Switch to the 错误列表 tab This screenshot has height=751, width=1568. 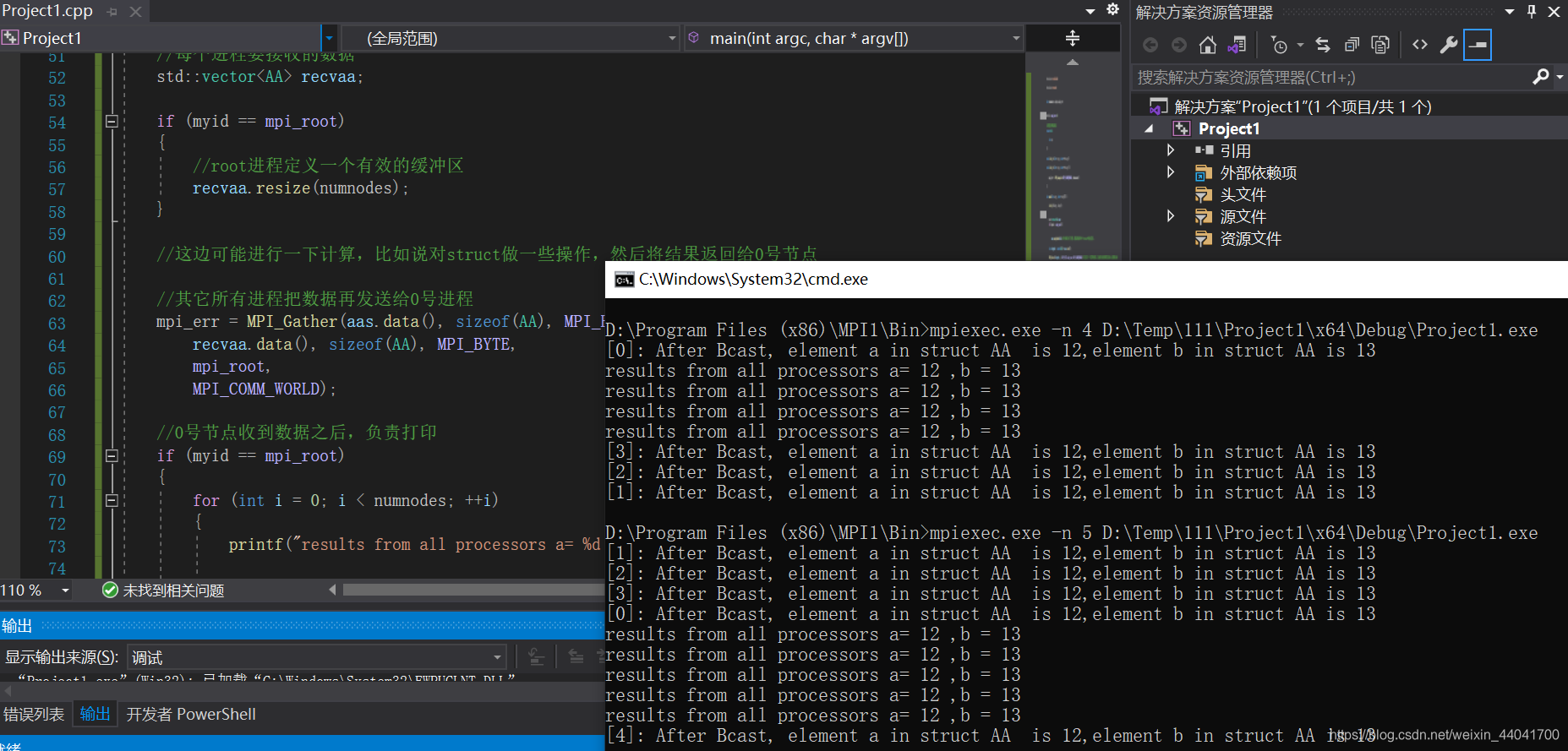34,715
